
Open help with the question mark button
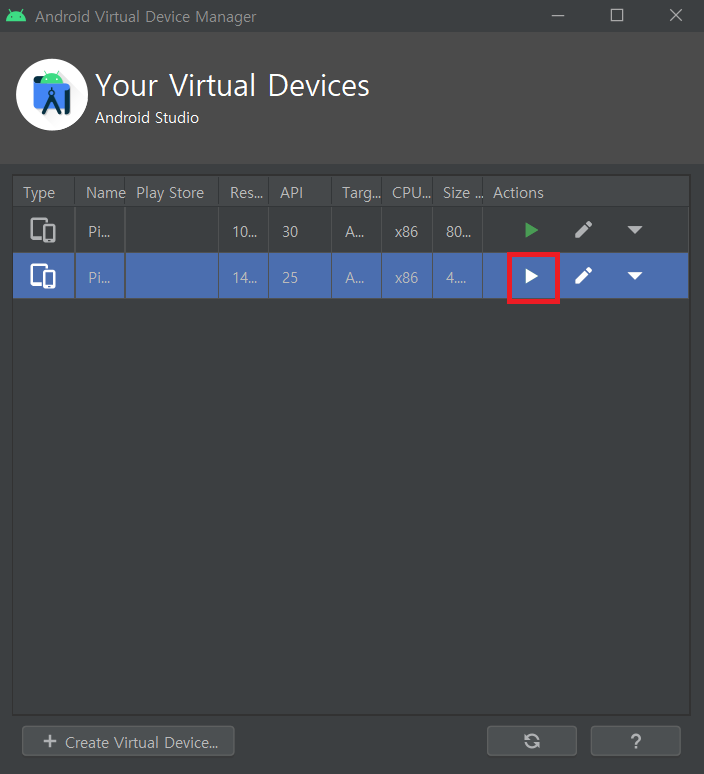click(635, 741)
